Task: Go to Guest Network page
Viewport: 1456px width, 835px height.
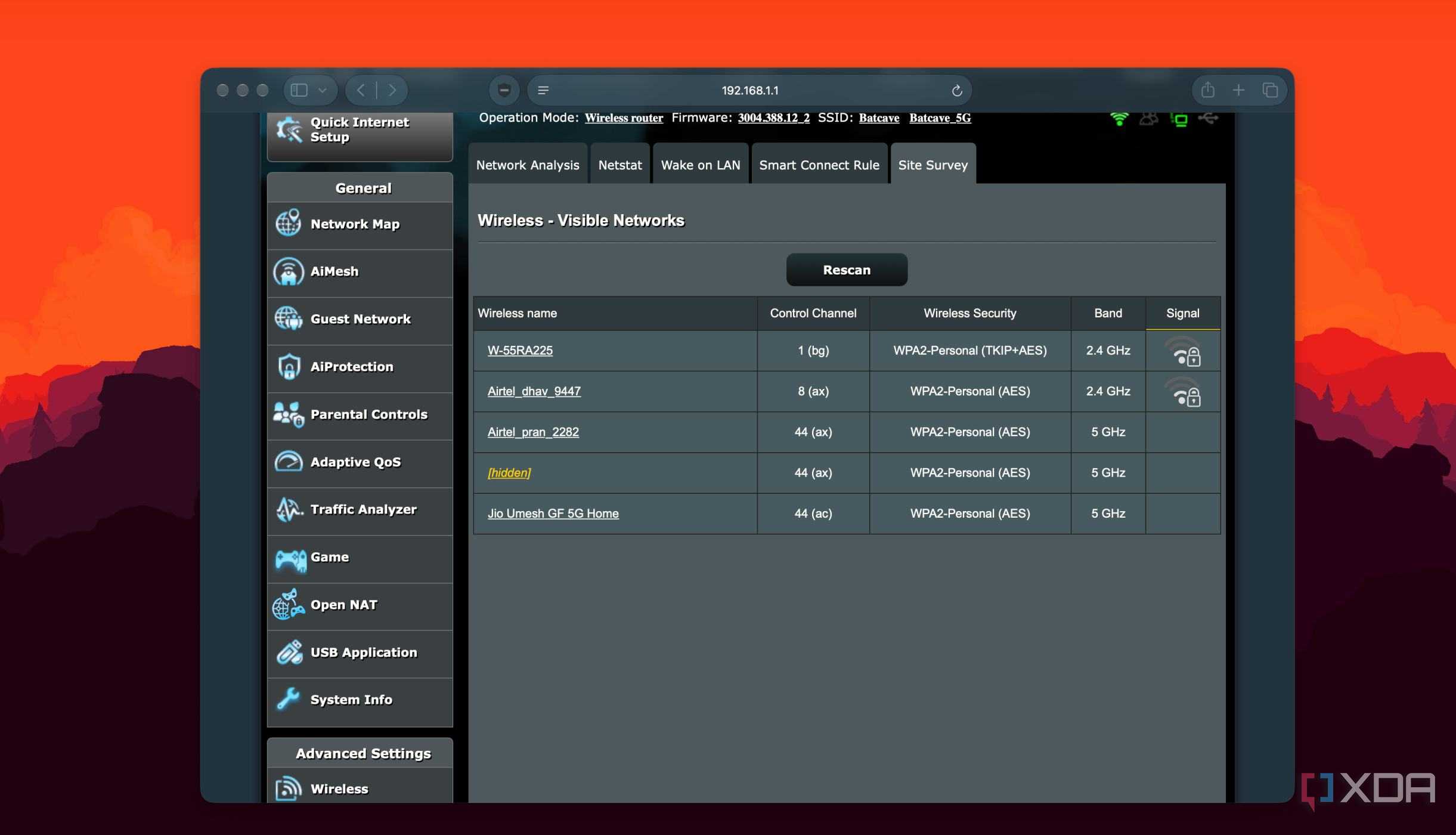Action: [x=360, y=320]
